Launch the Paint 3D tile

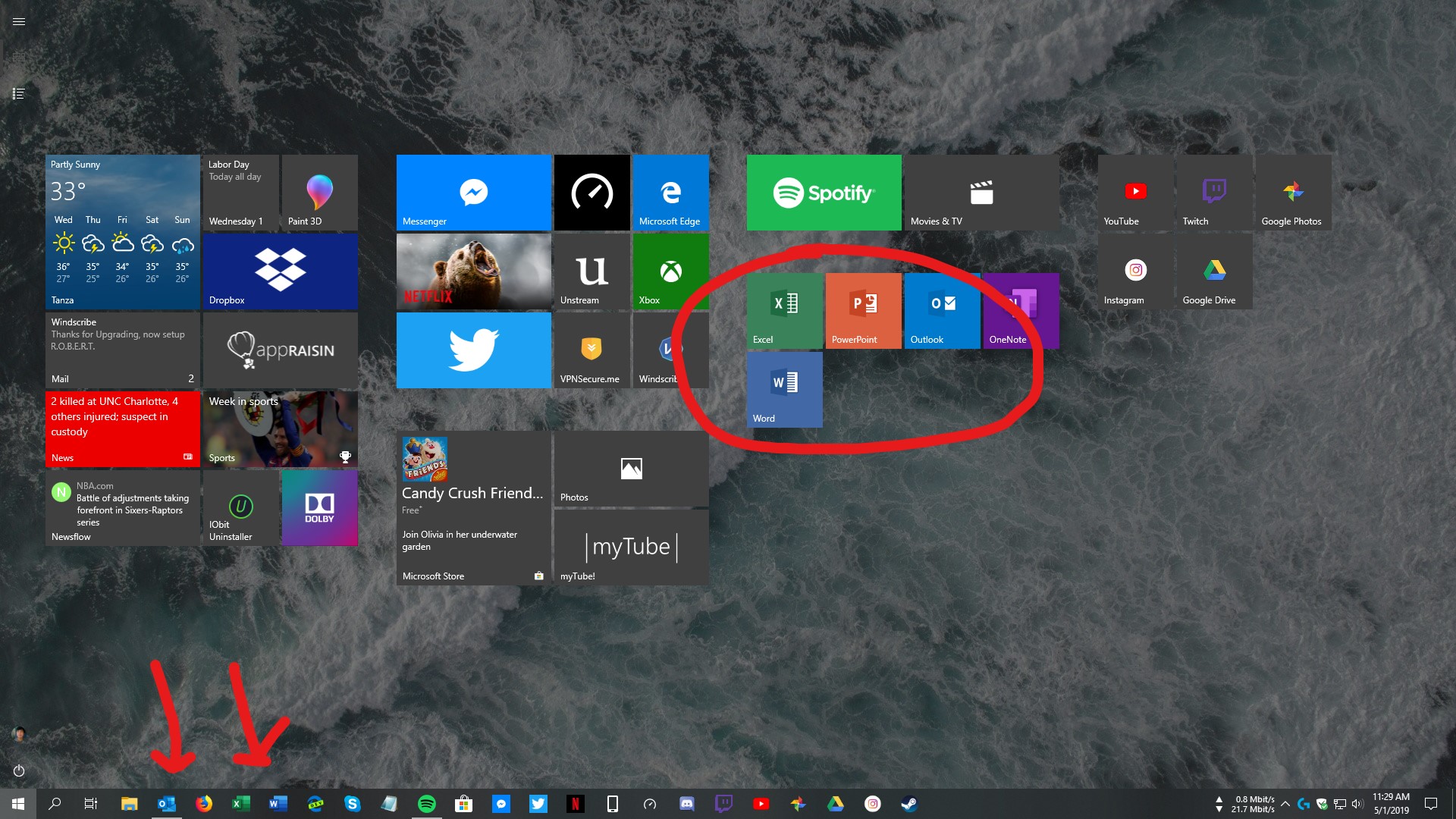pyautogui.click(x=319, y=192)
